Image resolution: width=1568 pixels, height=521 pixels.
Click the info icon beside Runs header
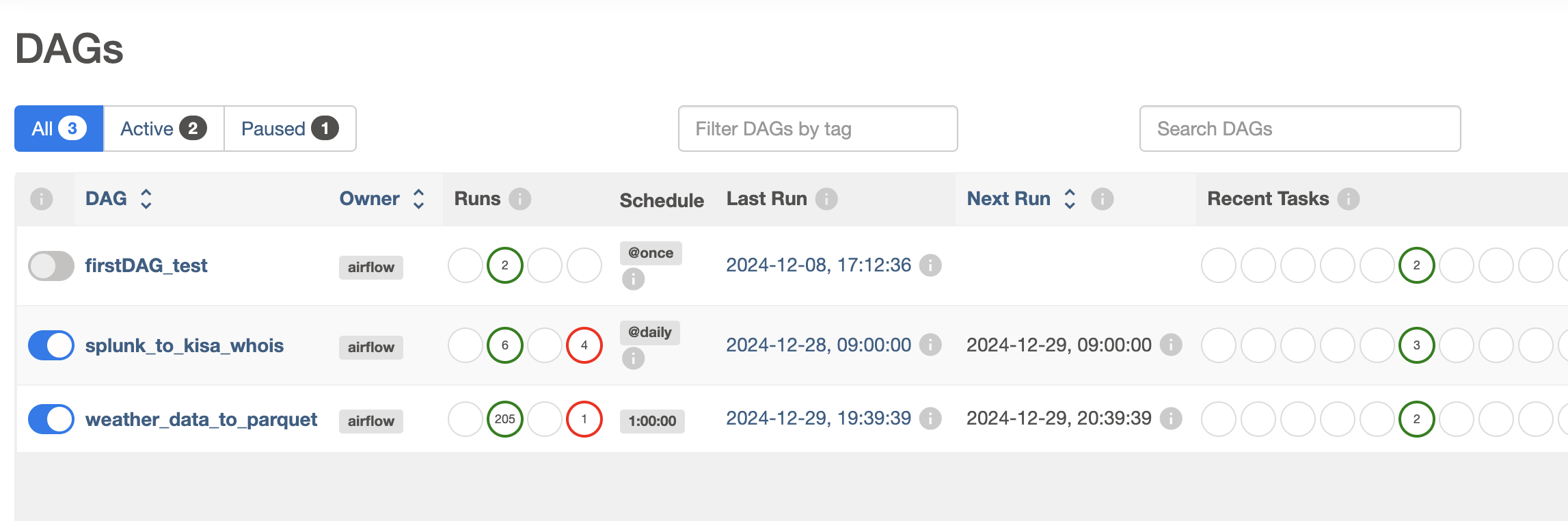pyautogui.click(x=519, y=199)
